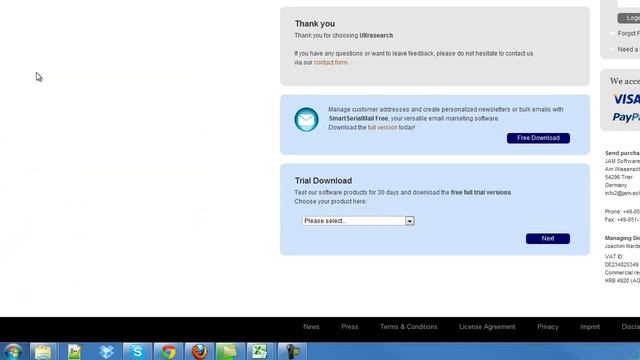
Task: Click the Login button
Action: (629, 18)
